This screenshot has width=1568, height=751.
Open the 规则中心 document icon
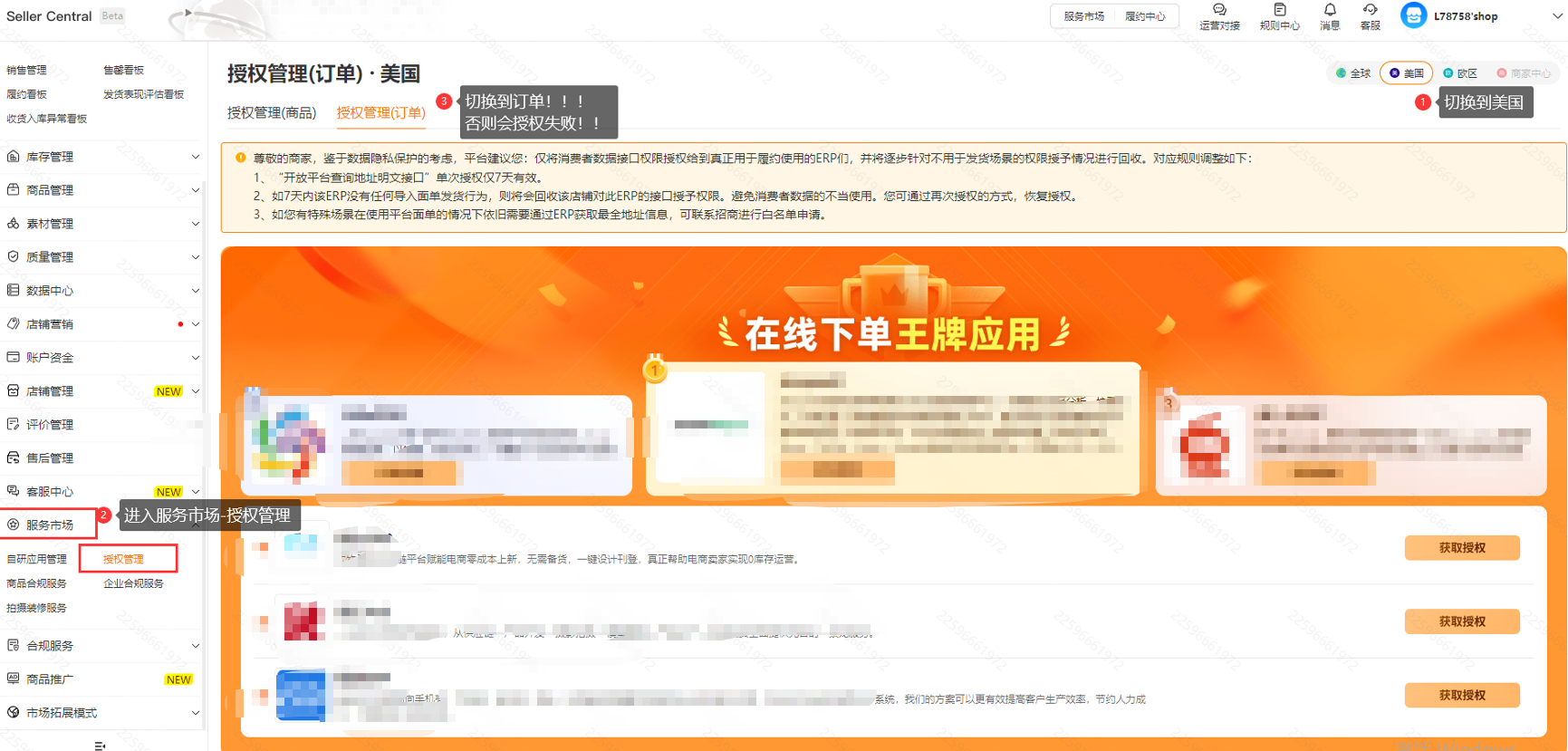1279,9
